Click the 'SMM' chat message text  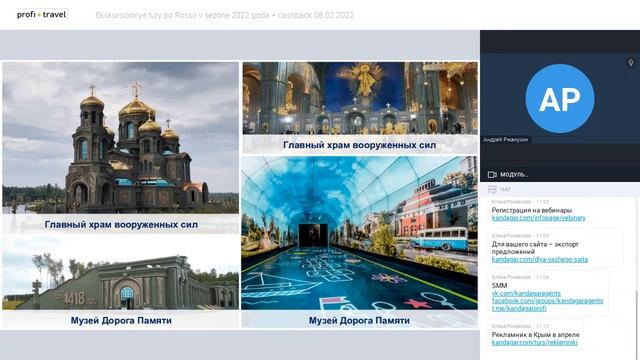(499, 286)
